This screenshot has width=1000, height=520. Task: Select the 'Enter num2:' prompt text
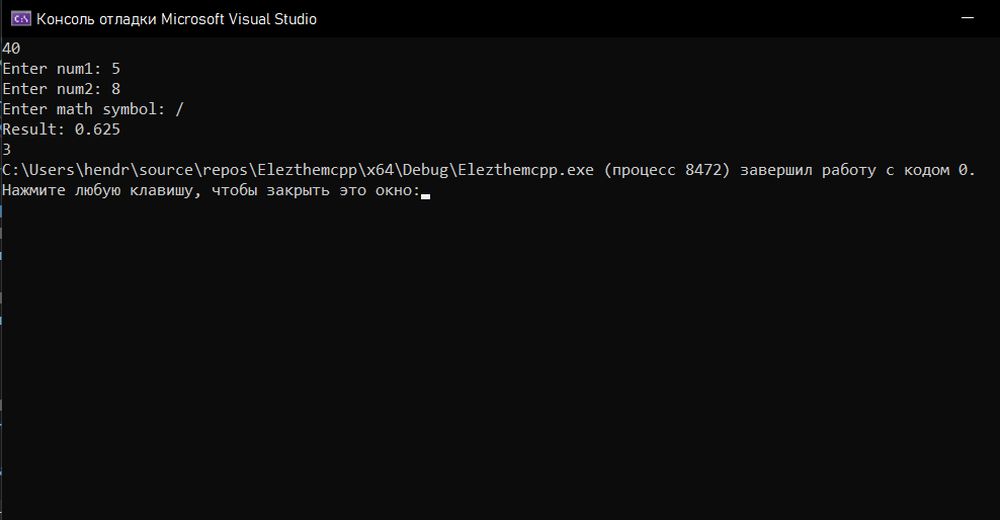coord(52,89)
